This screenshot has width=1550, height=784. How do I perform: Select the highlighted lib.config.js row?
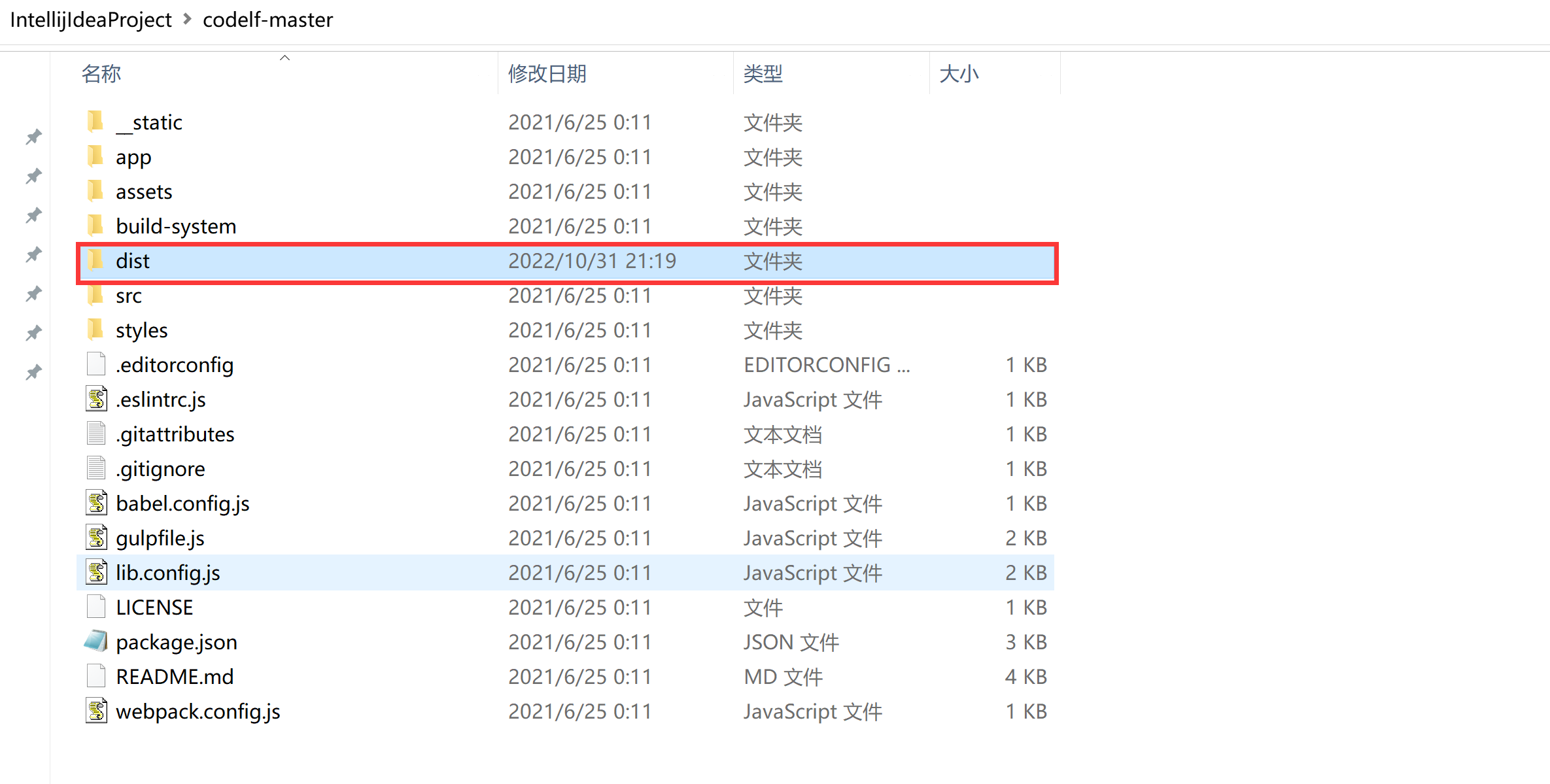167,572
